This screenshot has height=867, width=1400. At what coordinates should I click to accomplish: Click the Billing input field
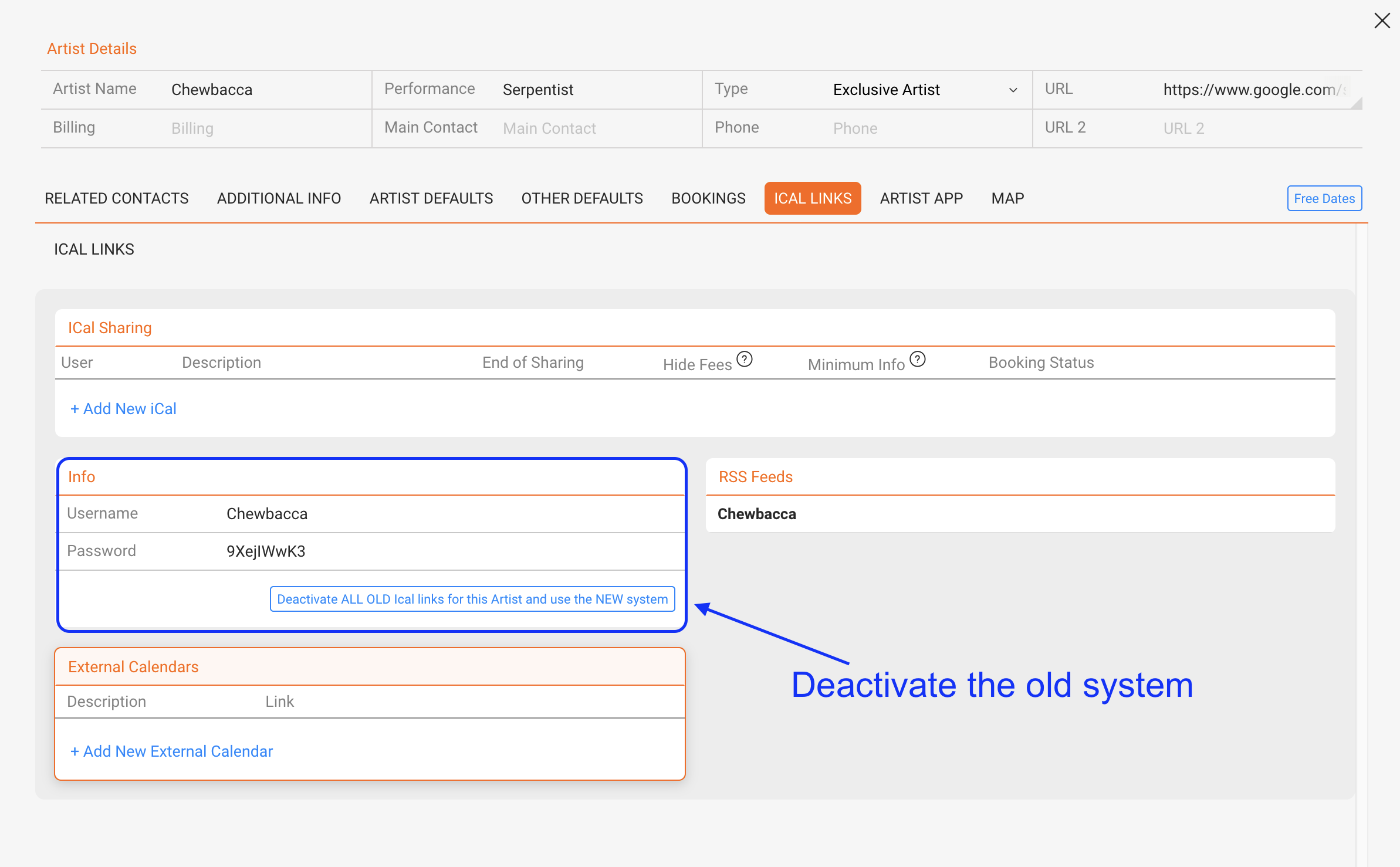(267, 128)
